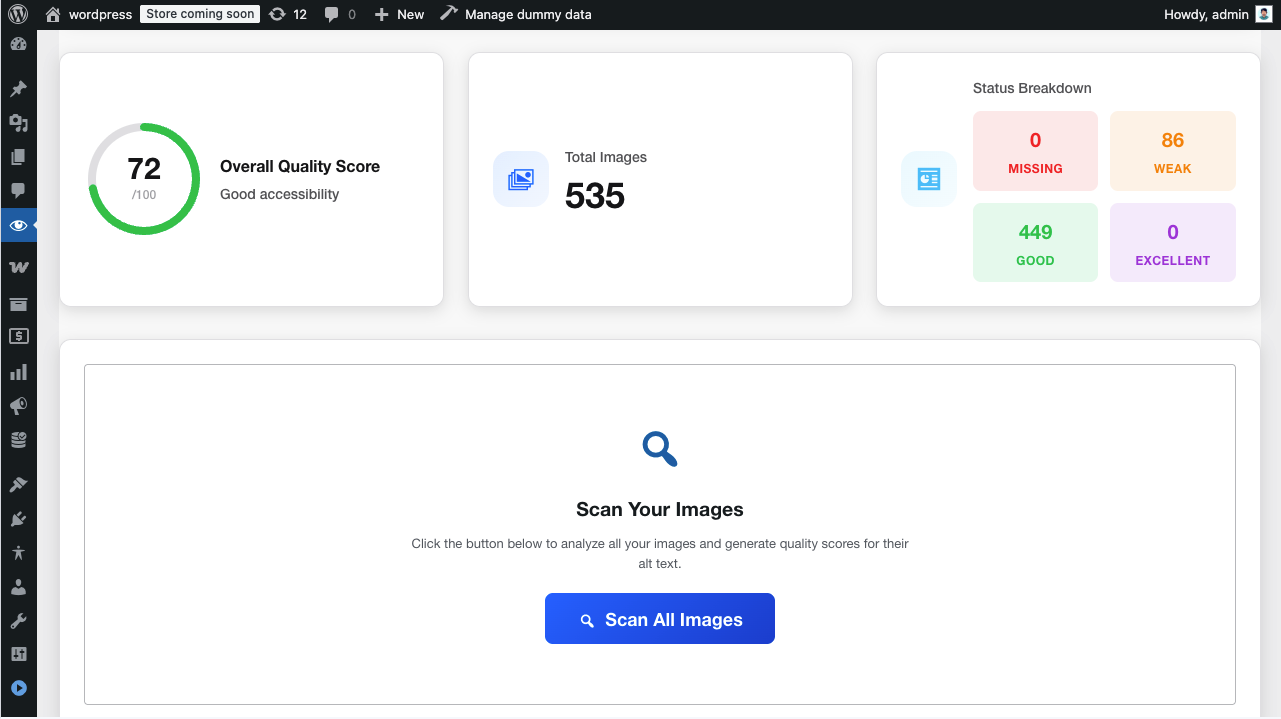The image size is (1281, 719).
Task: Open the Media library icon
Action: pyautogui.click(x=19, y=122)
